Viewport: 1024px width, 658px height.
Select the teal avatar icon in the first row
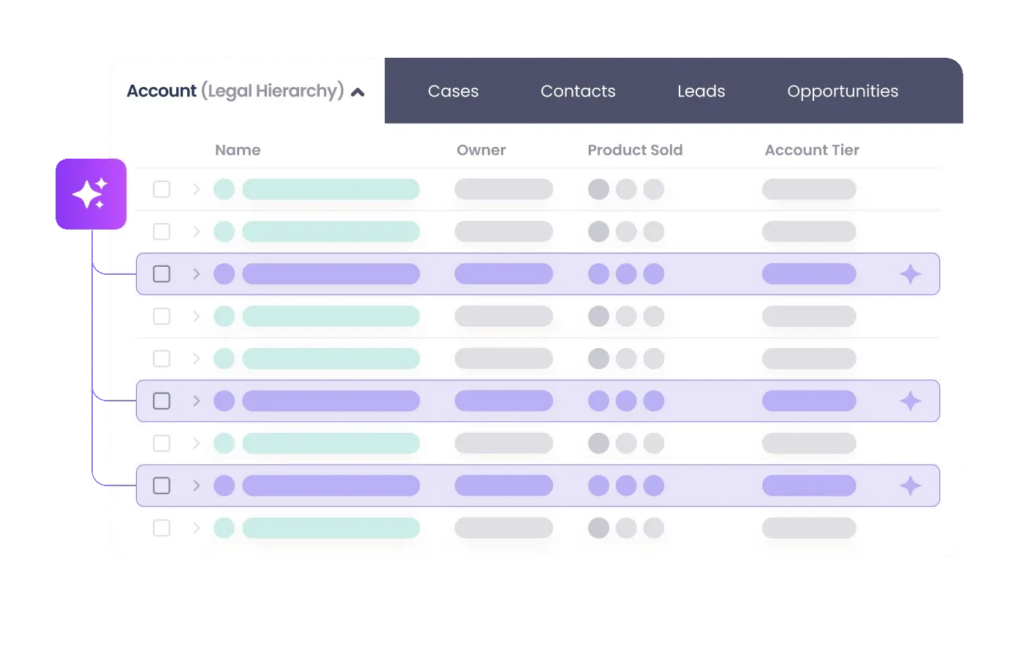pos(223,188)
